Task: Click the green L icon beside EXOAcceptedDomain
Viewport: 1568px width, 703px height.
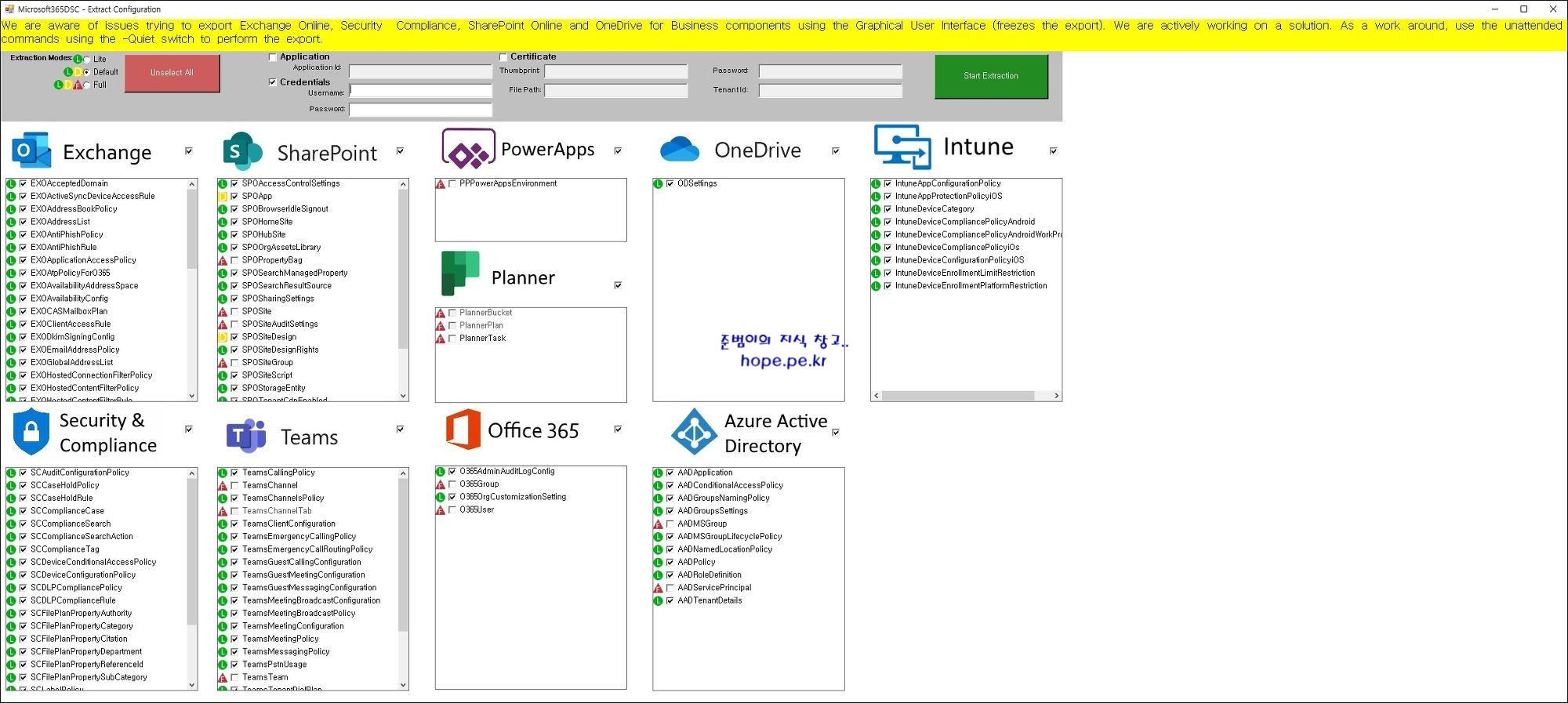Action: [11, 184]
